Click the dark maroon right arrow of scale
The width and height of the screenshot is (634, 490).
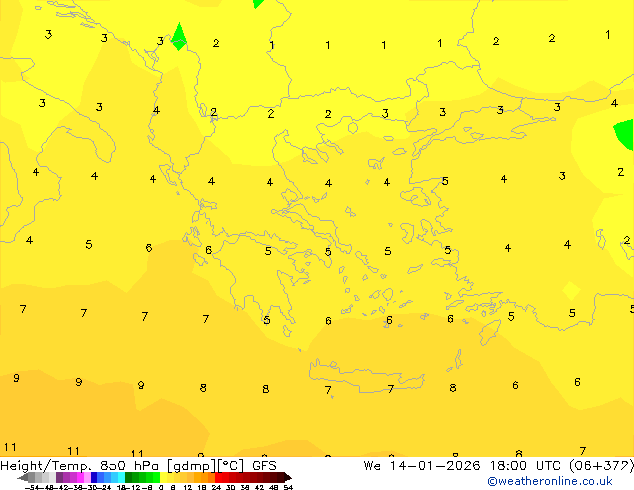(x=288, y=478)
